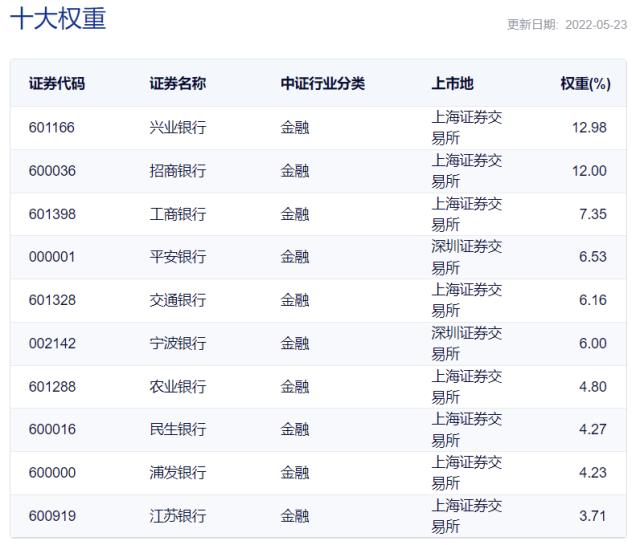This screenshot has height=545, width=640.
Task: Click weight value 4.80
Action: [593, 387]
